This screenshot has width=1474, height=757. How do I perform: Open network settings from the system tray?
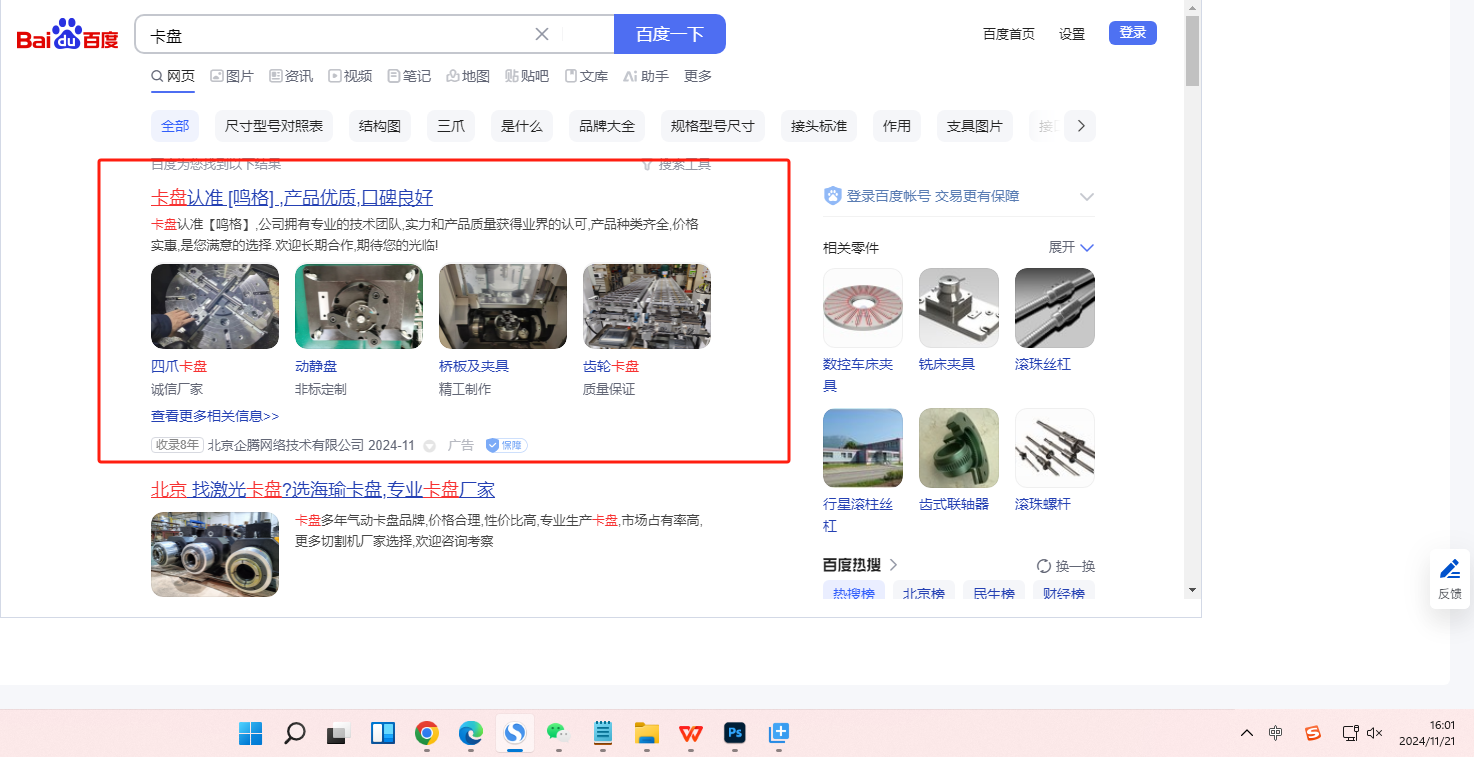point(1350,733)
